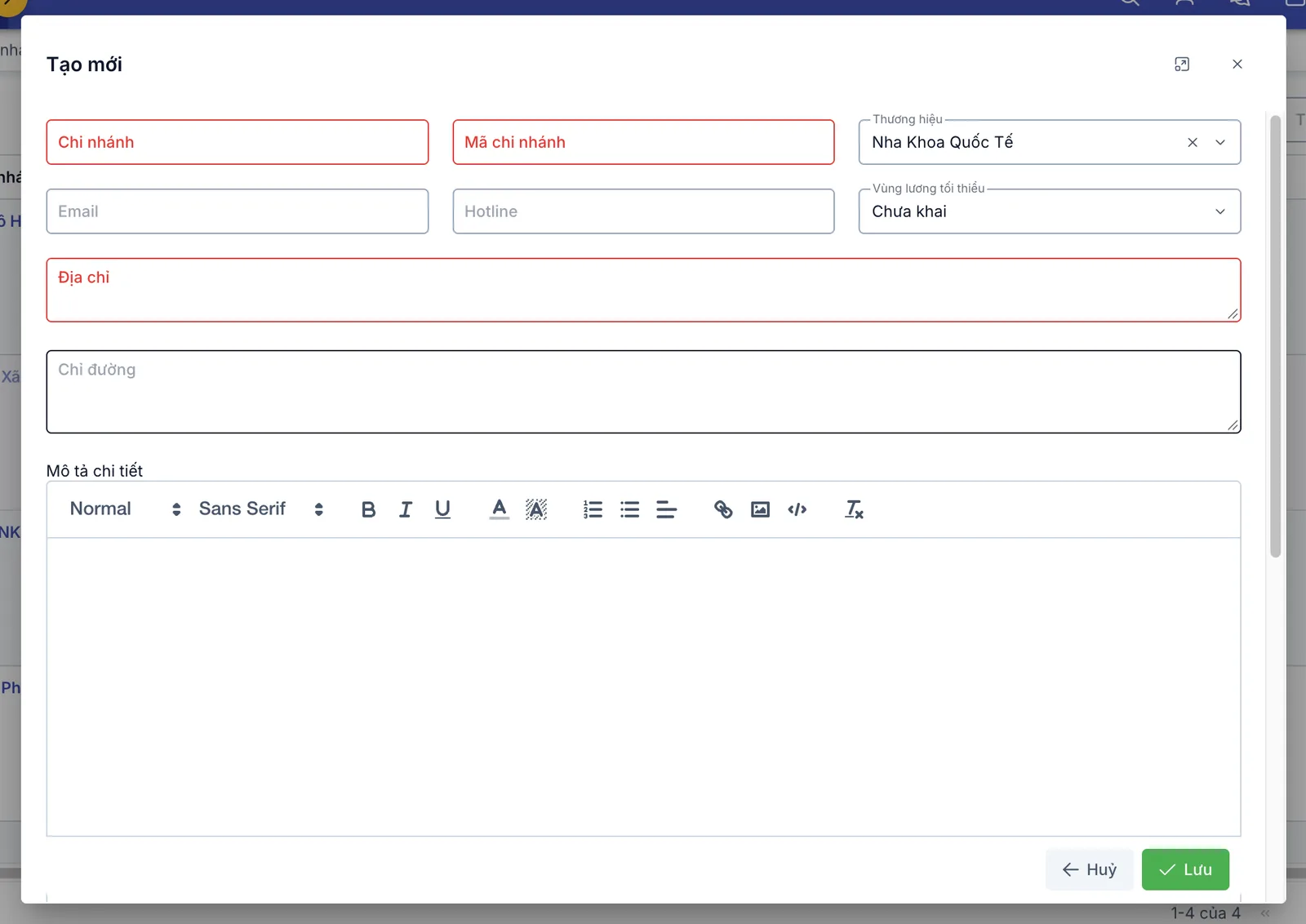Toggle underline formatting in the editor
The width and height of the screenshot is (1306, 924).
[442, 509]
